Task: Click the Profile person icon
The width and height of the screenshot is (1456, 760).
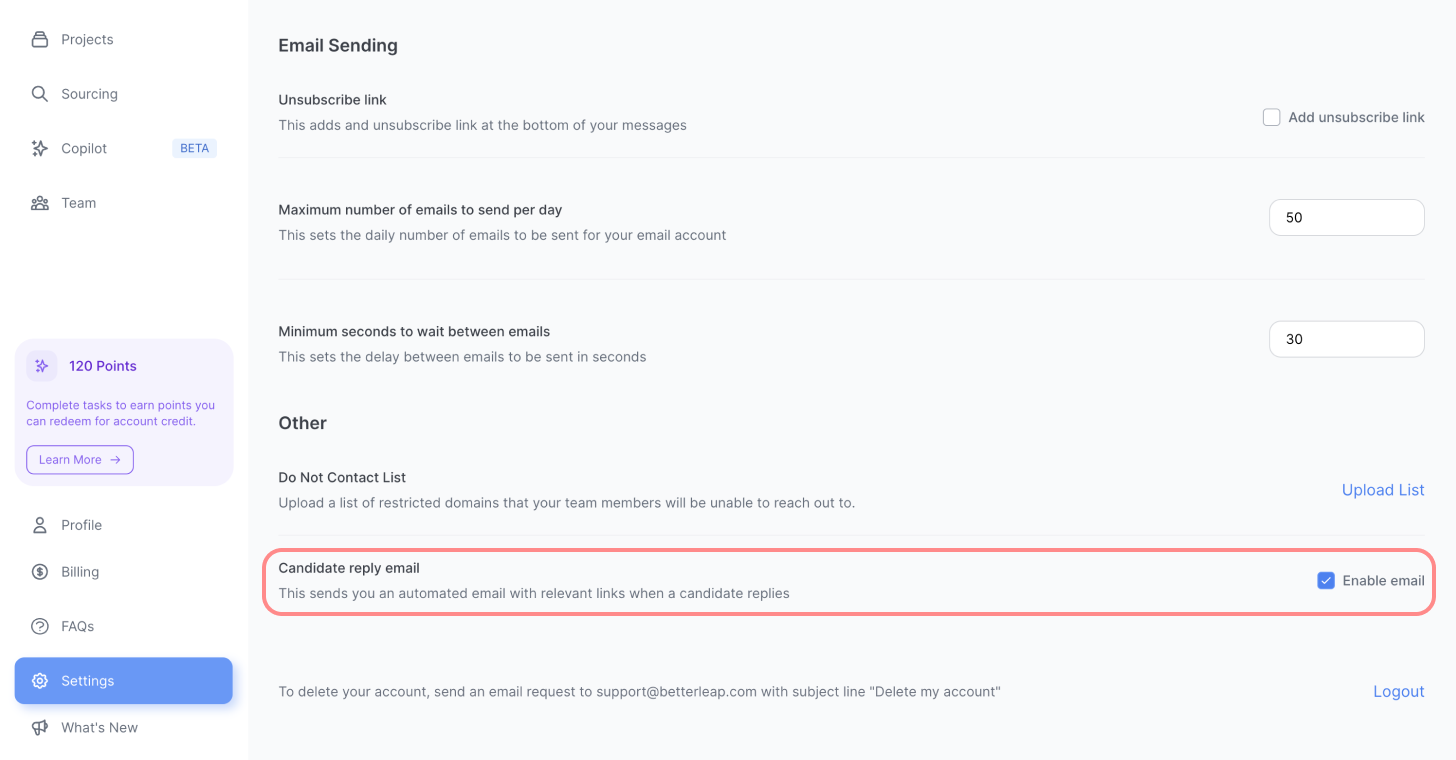Action: point(40,525)
